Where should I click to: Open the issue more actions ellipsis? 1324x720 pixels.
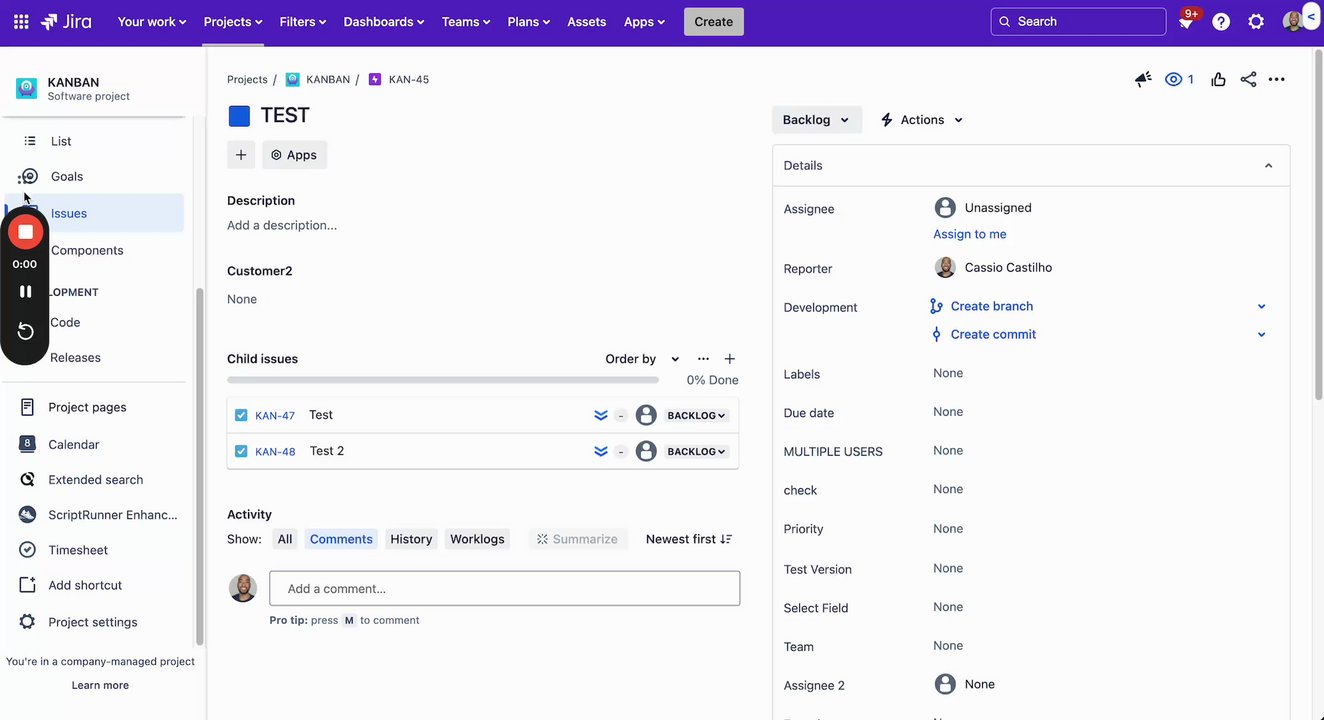coord(1277,79)
